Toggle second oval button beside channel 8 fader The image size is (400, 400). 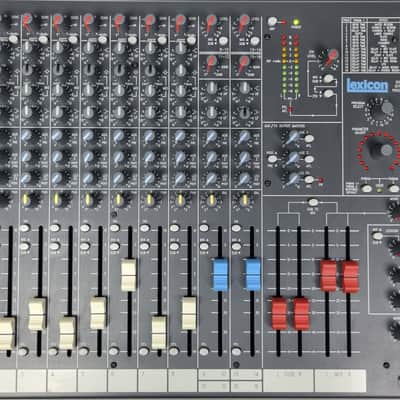tap(175, 246)
